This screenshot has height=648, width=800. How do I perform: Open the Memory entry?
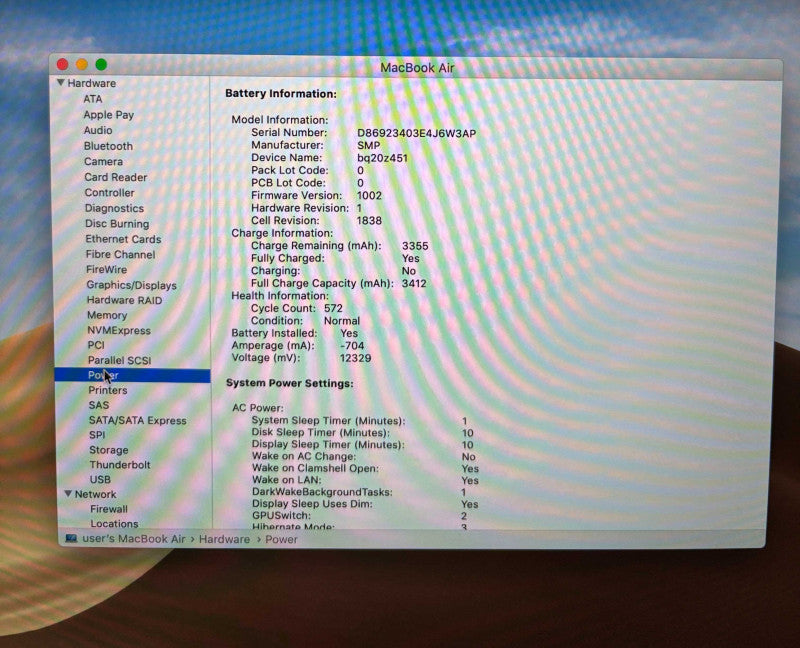pos(107,315)
